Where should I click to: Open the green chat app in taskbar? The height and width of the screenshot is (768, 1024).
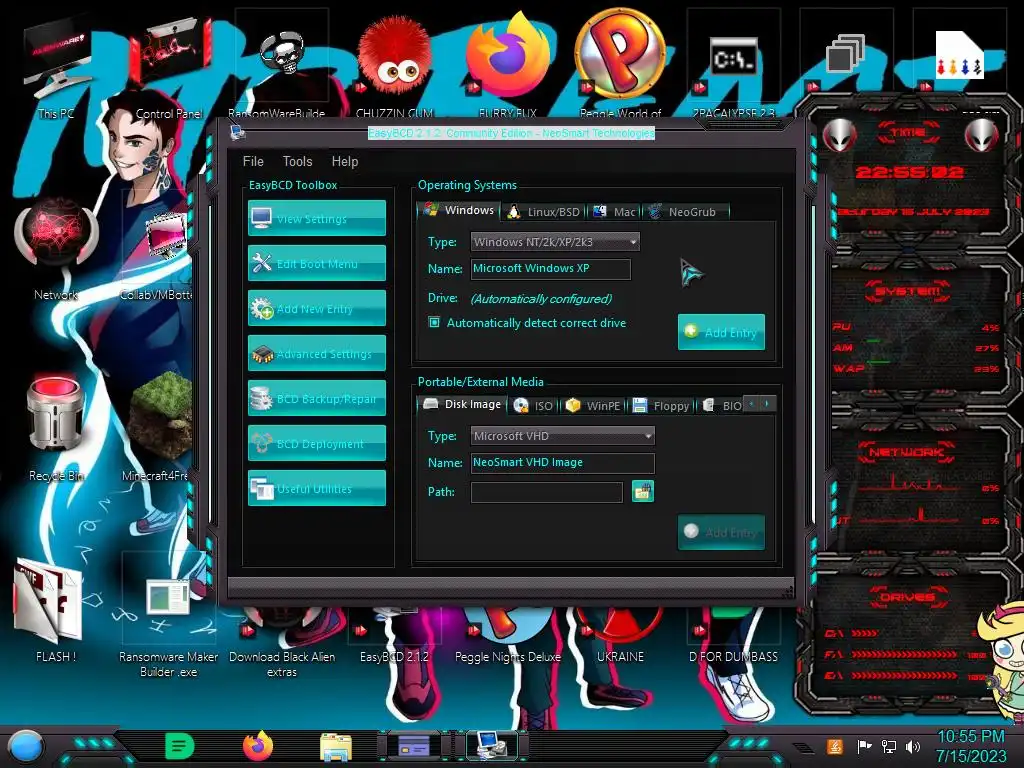[180, 746]
